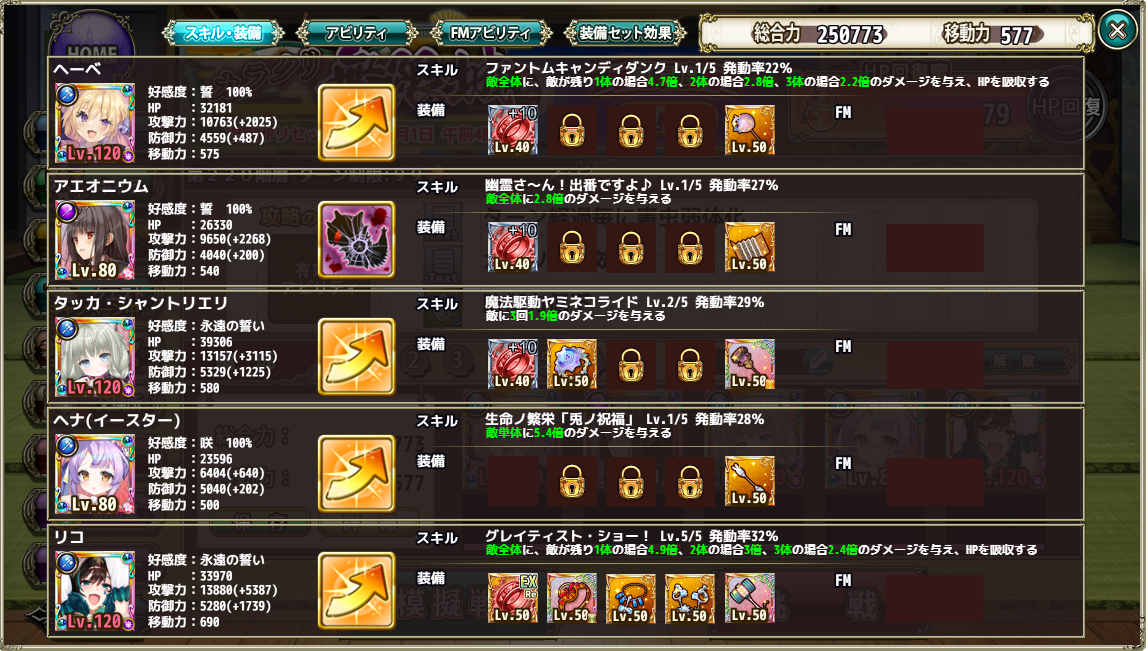Choose ヘナ(イースター)'s Lv.50 wand equipment
This screenshot has height=651, width=1148.
[x=750, y=481]
